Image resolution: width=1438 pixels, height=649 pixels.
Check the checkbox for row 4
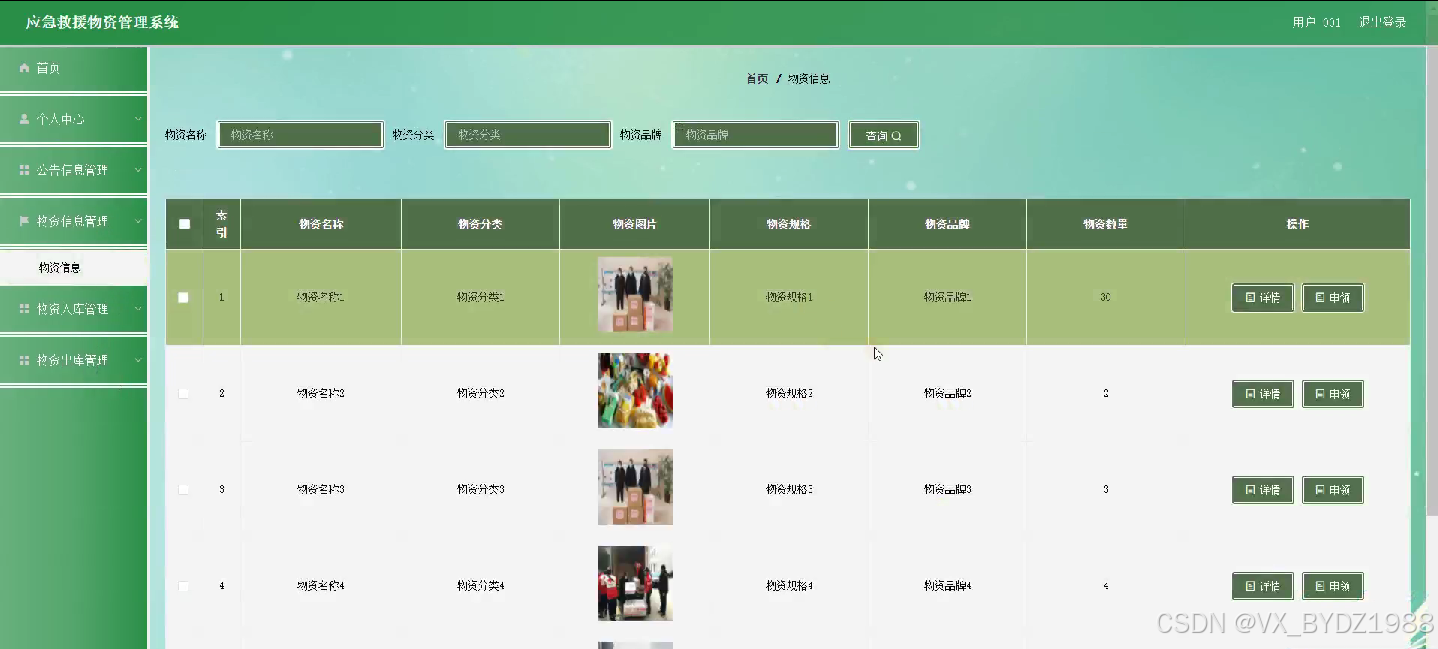183,585
